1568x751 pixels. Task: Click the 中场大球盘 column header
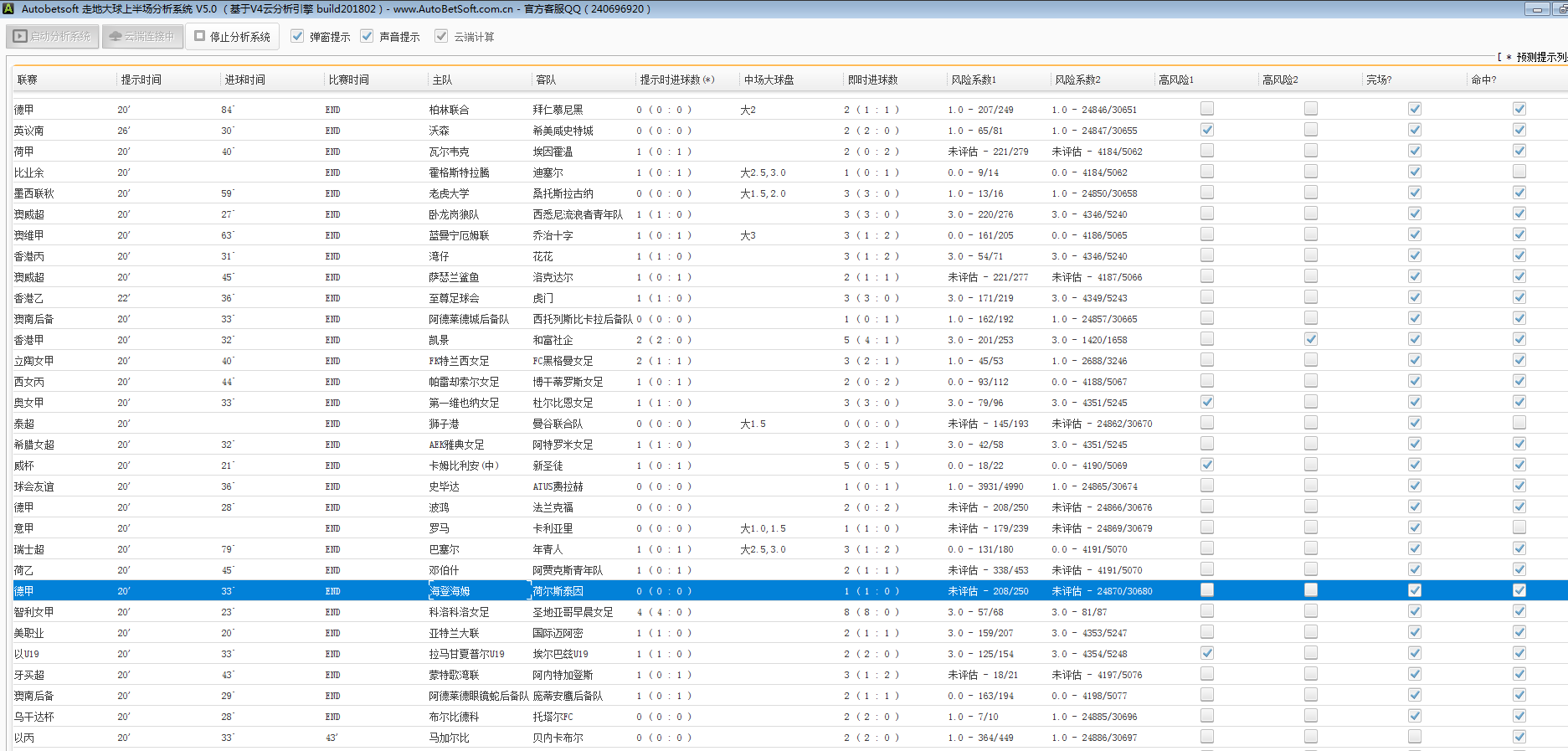[x=769, y=80]
